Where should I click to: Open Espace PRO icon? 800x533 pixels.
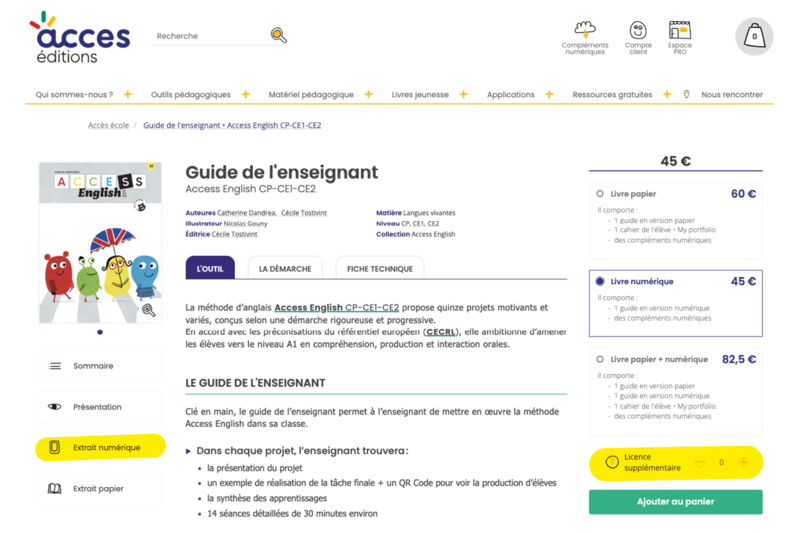[x=680, y=30]
